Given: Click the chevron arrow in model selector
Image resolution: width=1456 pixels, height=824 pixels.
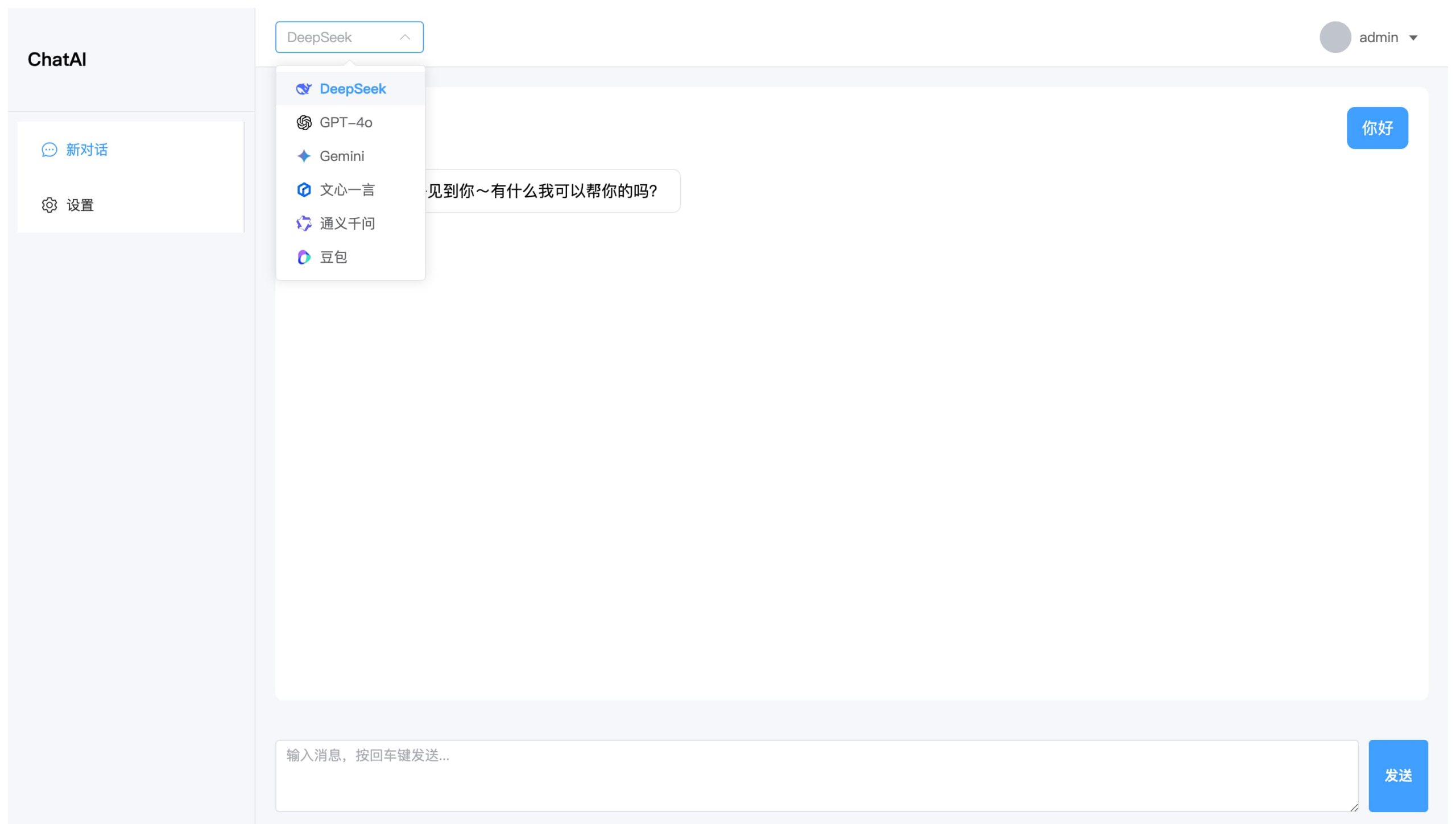Looking at the screenshot, I should pos(405,37).
